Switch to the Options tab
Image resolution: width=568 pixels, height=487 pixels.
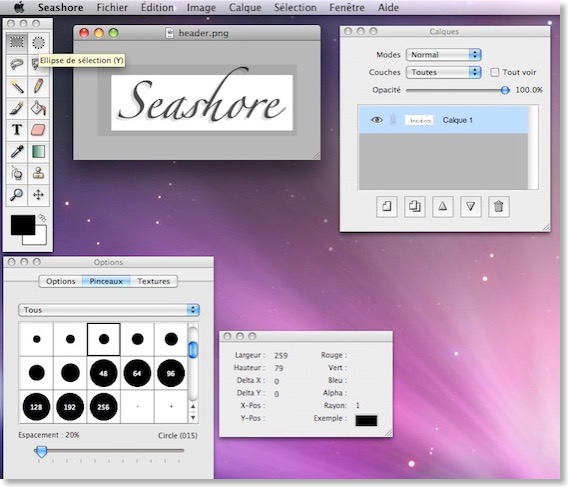point(60,281)
